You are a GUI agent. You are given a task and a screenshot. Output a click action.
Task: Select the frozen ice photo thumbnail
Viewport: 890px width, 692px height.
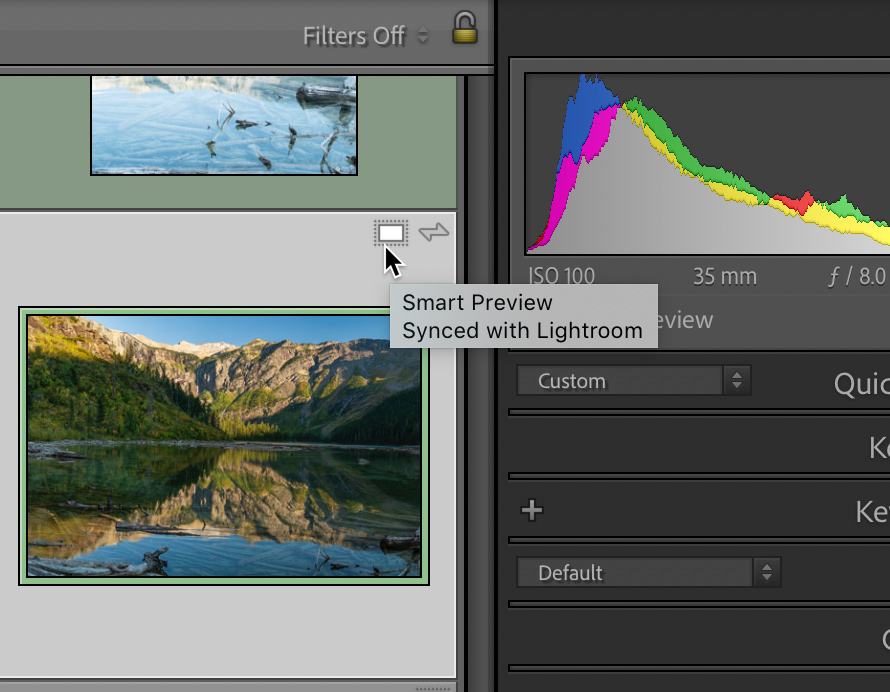[224, 124]
